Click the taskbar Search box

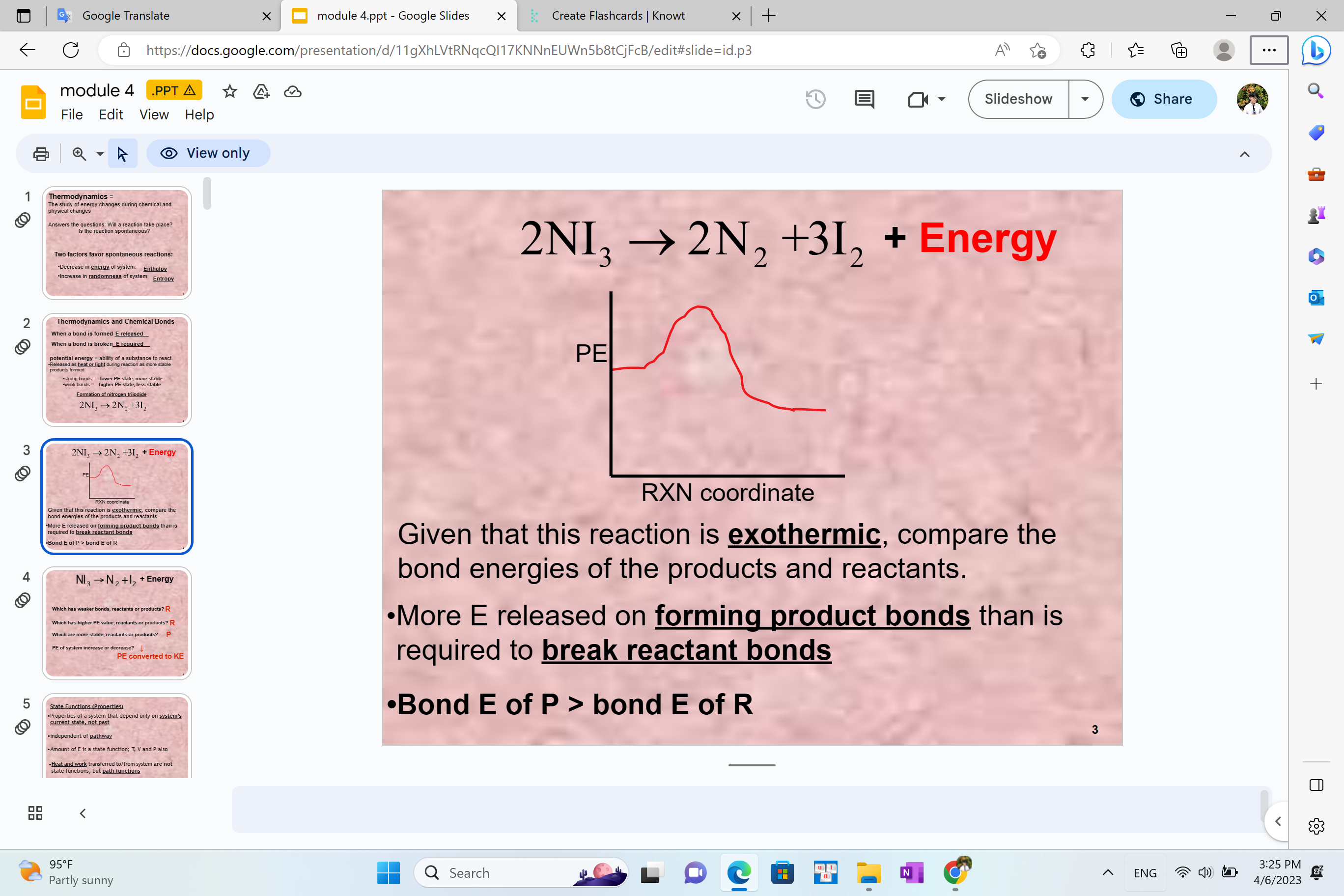click(x=521, y=872)
